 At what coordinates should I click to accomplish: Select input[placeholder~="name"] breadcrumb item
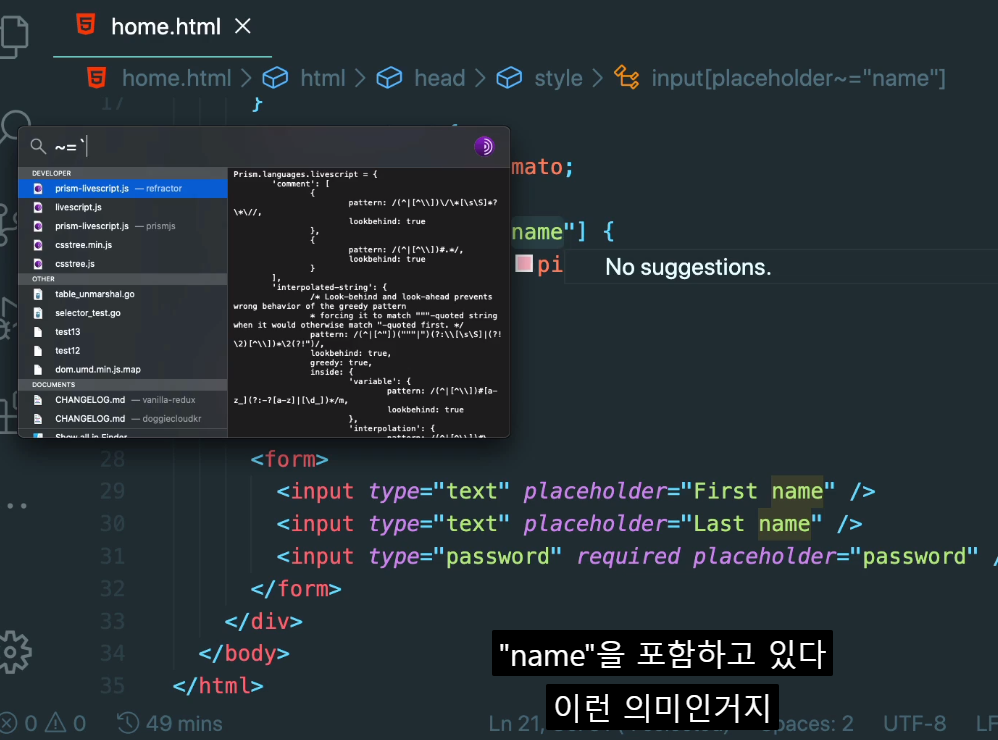[x=798, y=78]
